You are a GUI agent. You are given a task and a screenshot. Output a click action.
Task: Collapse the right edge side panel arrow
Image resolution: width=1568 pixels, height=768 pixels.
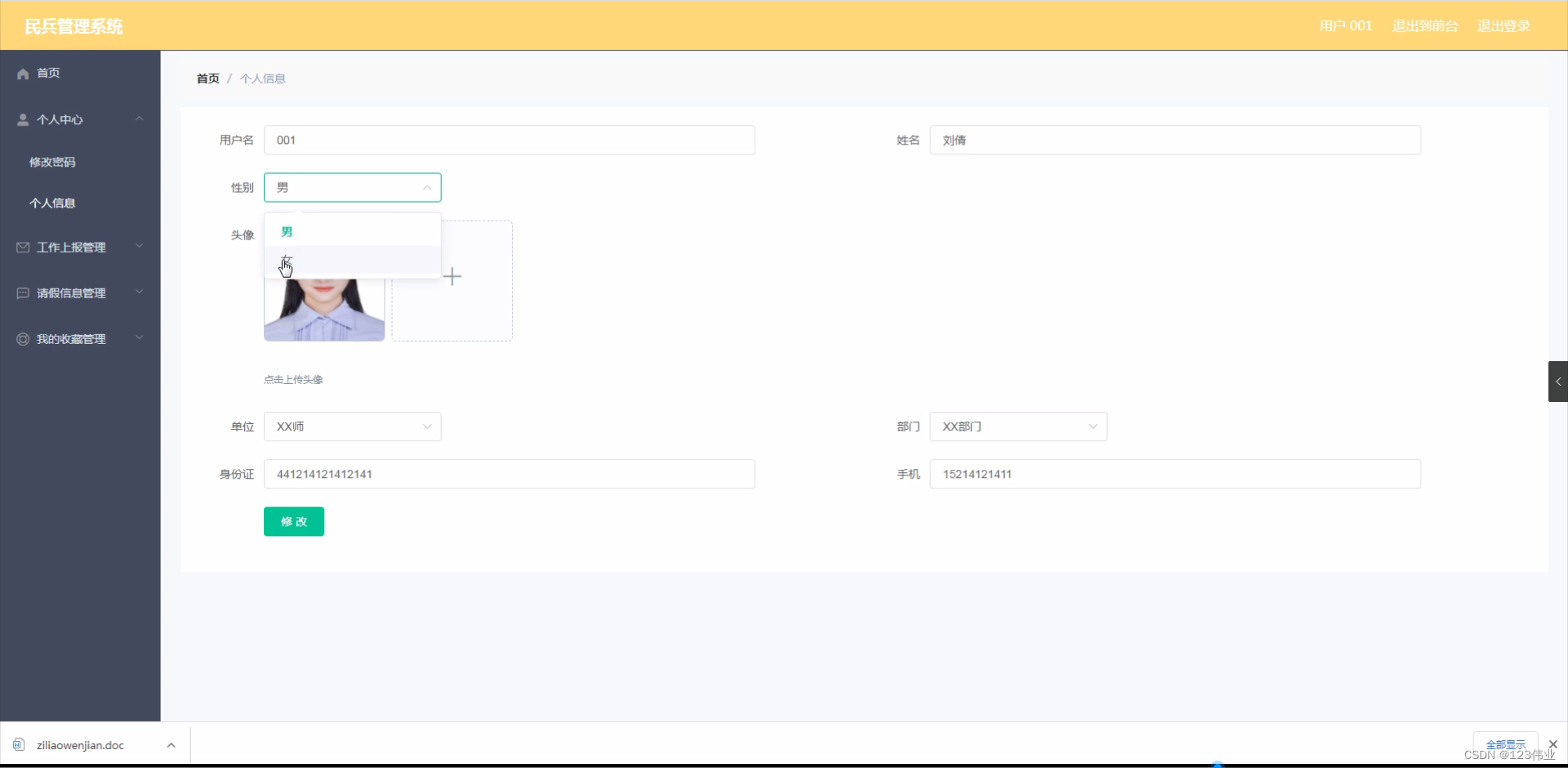(1558, 381)
